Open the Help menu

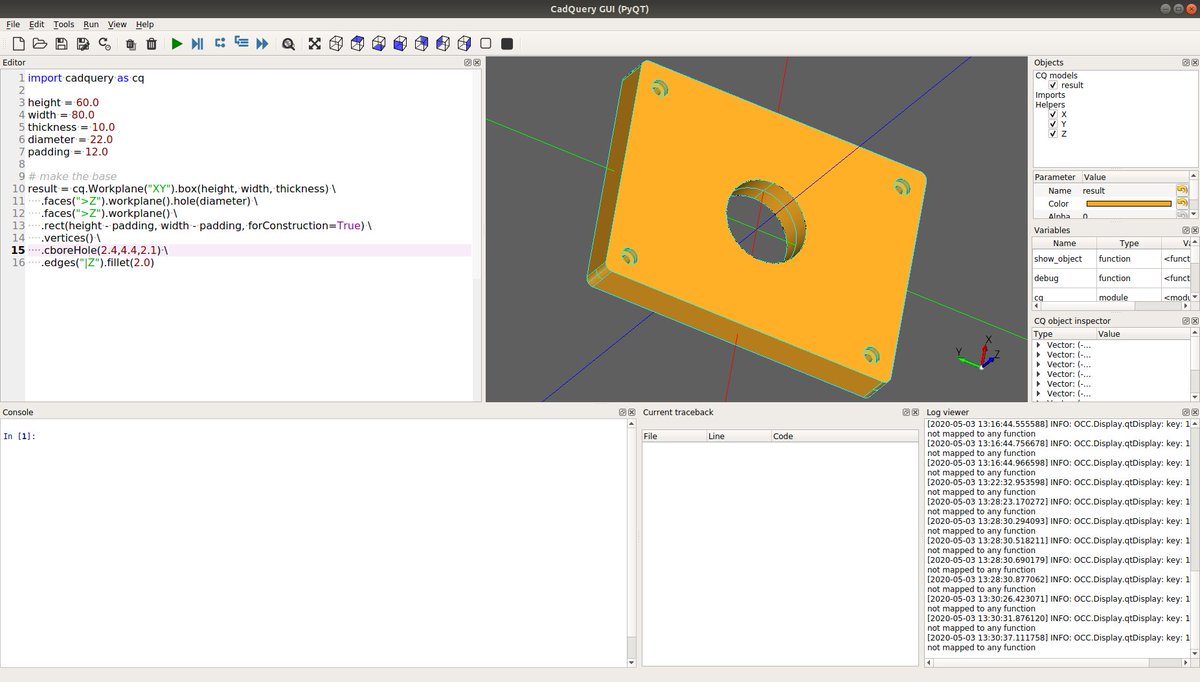pyautogui.click(x=145, y=24)
